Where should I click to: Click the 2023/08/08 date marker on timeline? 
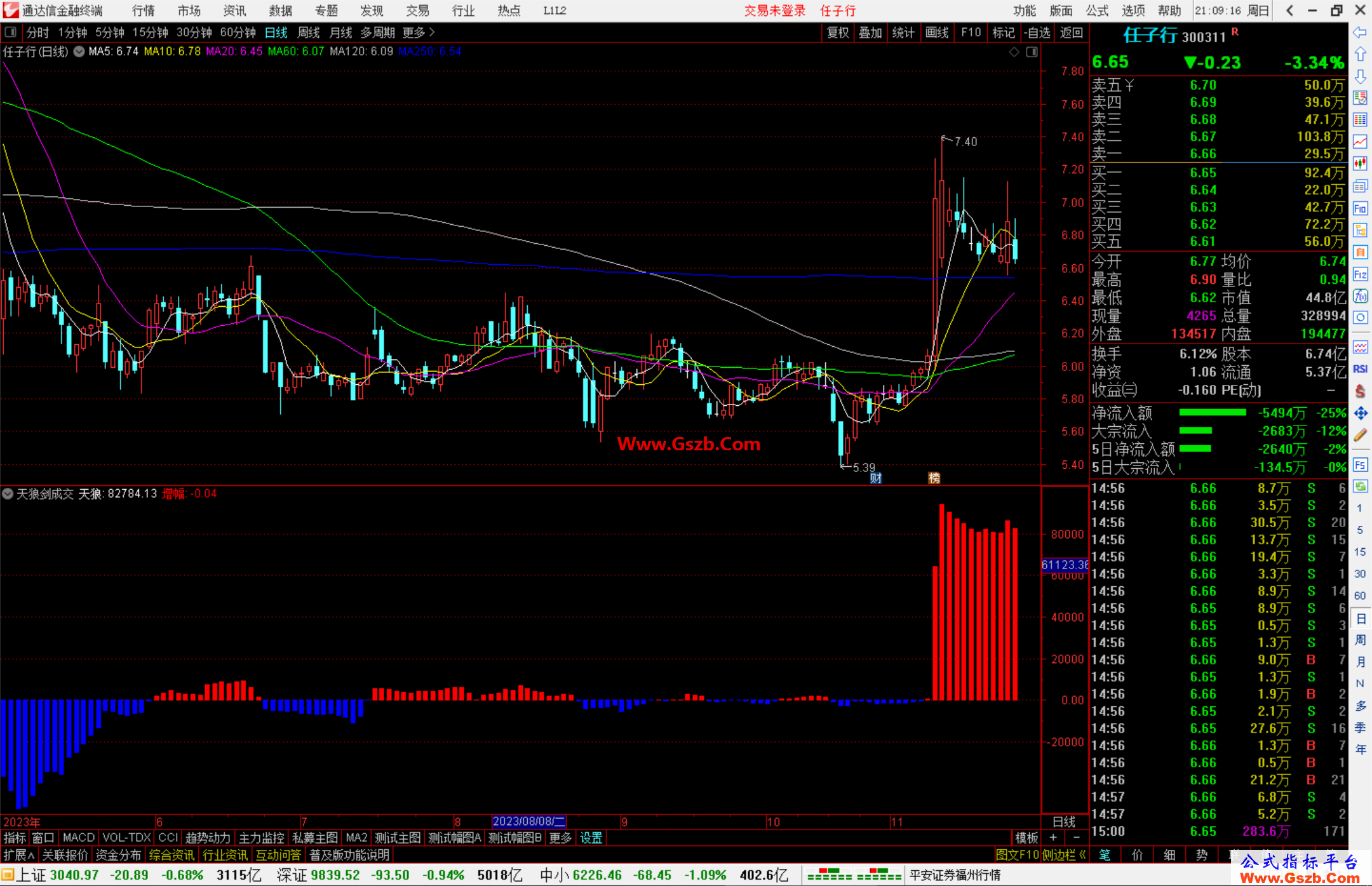(x=529, y=821)
